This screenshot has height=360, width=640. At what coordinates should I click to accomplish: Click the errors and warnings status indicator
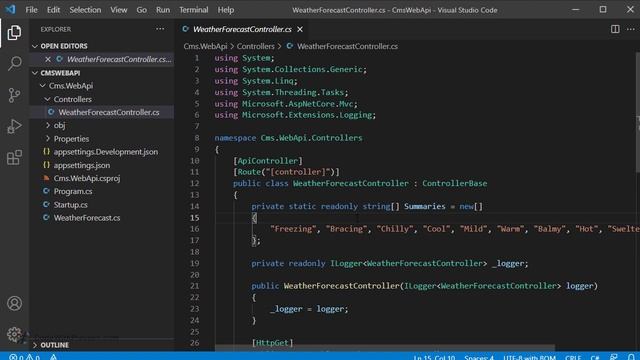pos(25,357)
